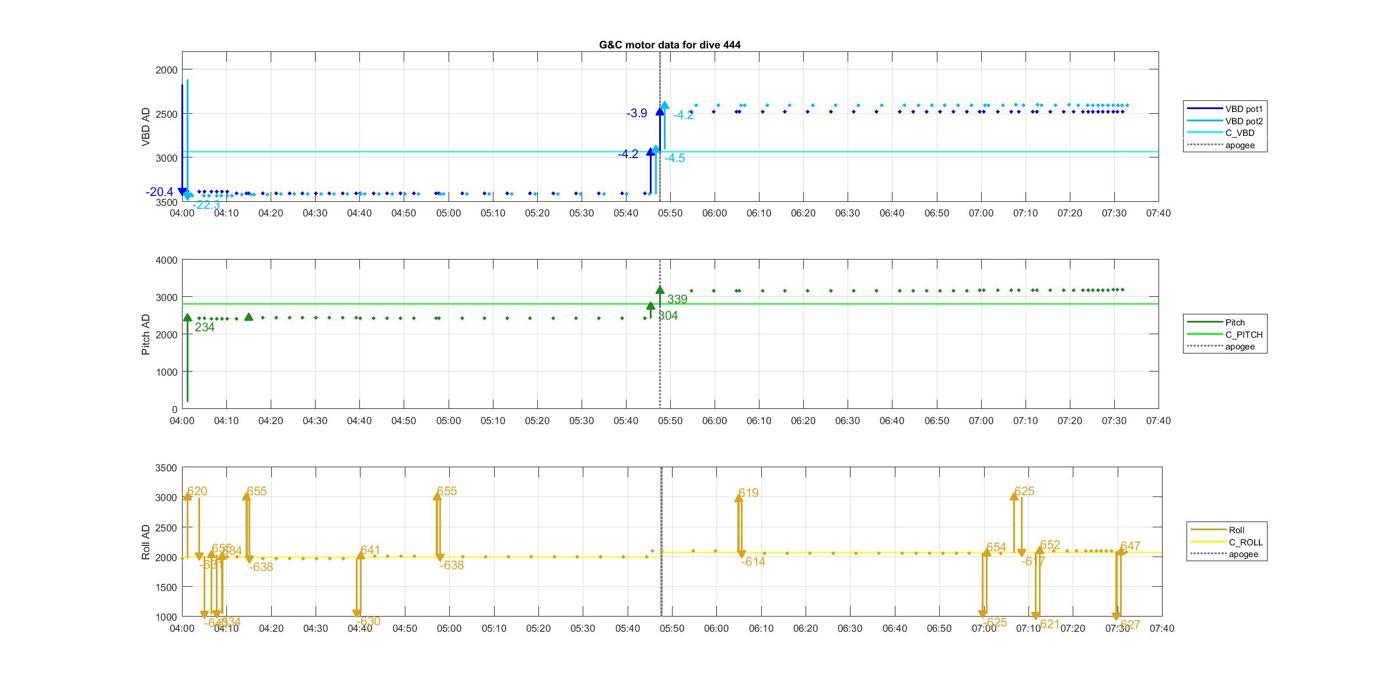1400x693 pixels.
Task: Click the roll arrow marker labeled "619"
Action: pyautogui.click(x=739, y=498)
